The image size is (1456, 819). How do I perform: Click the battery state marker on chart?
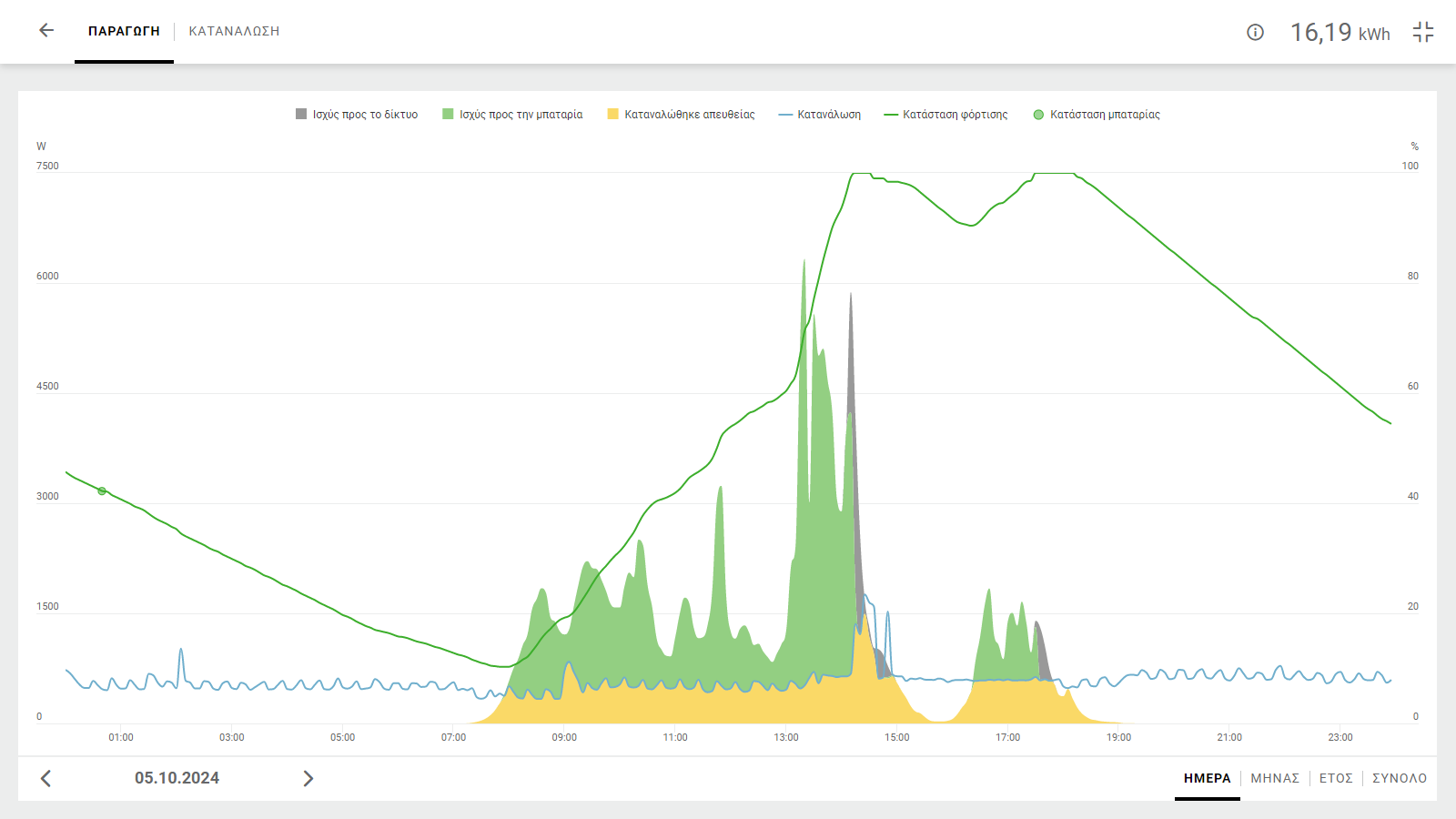pyautogui.click(x=102, y=491)
